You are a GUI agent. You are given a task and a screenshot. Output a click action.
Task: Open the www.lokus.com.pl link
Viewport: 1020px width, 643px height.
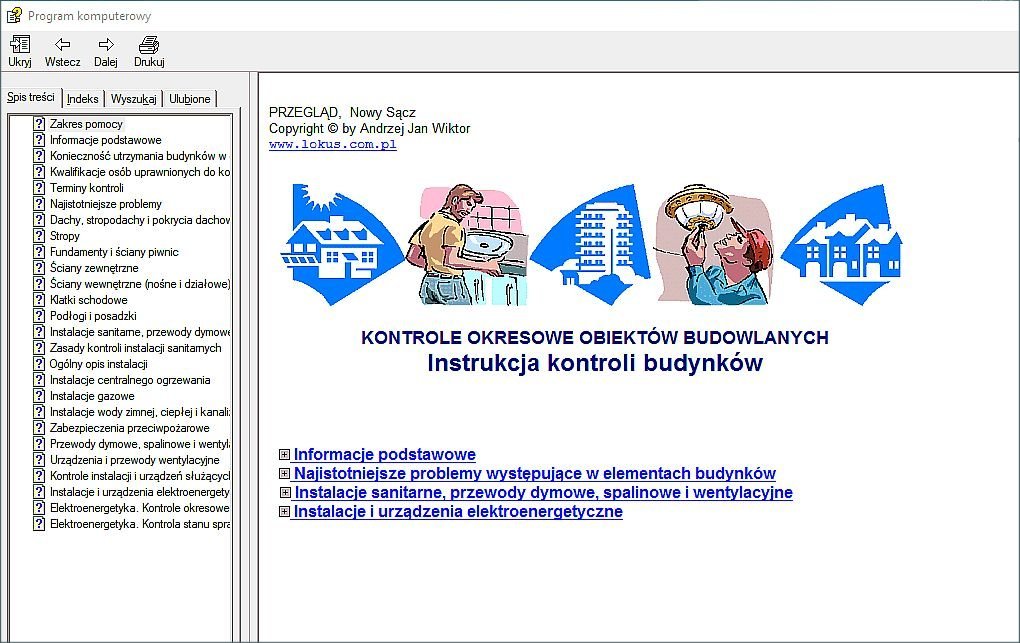click(332, 144)
